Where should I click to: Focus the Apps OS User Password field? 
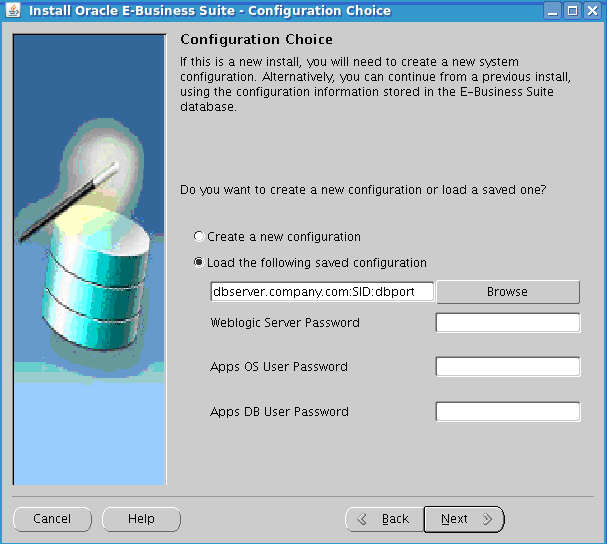(x=508, y=366)
